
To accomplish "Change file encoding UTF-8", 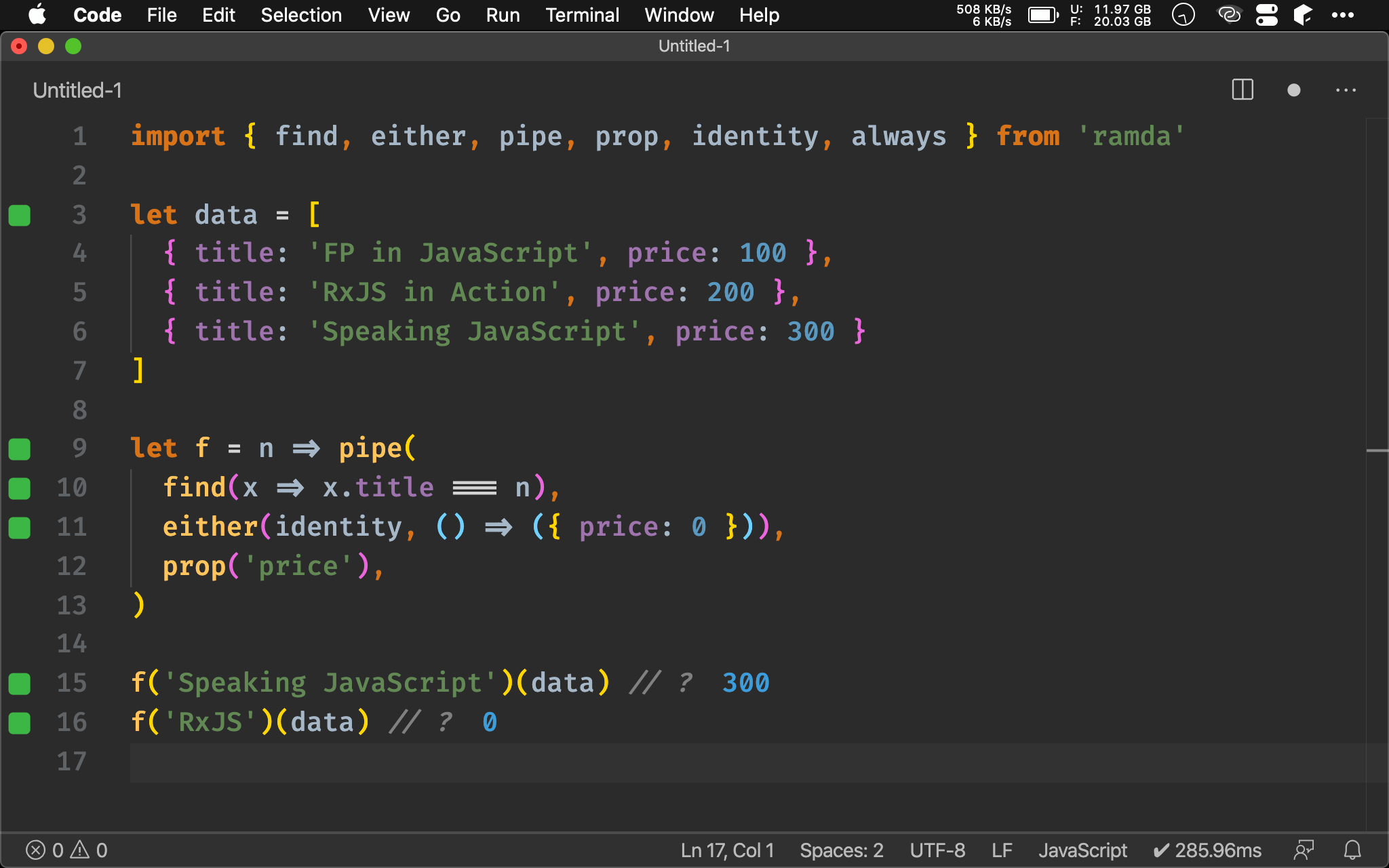I will [937, 850].
